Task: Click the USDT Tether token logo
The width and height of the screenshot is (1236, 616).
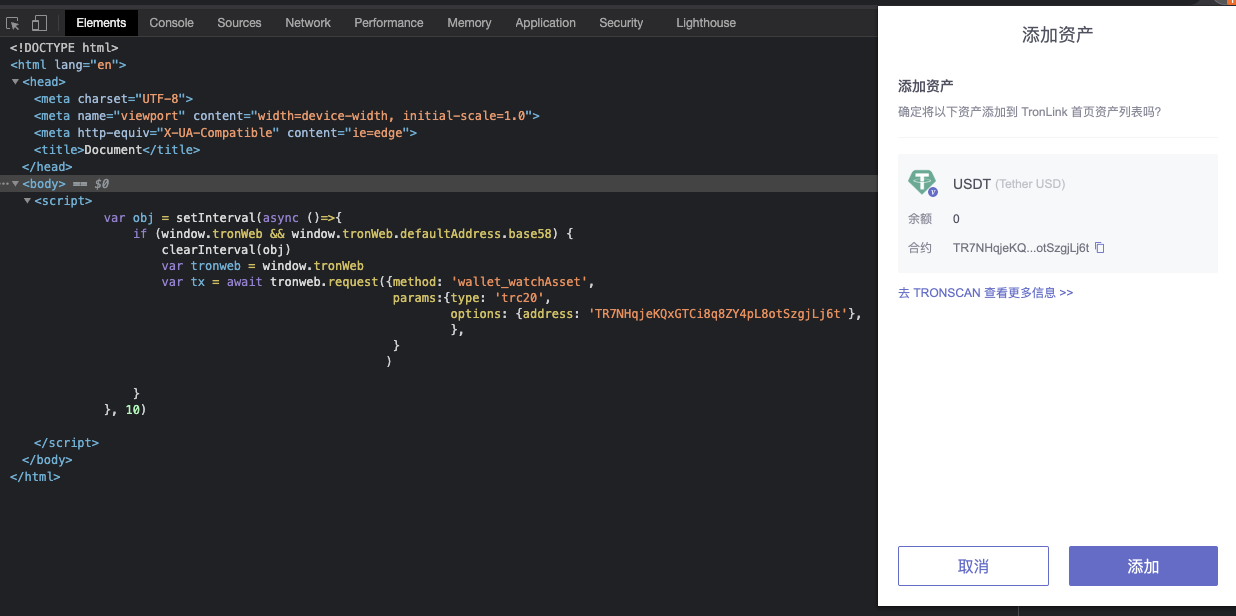Action: pos(923,183)
